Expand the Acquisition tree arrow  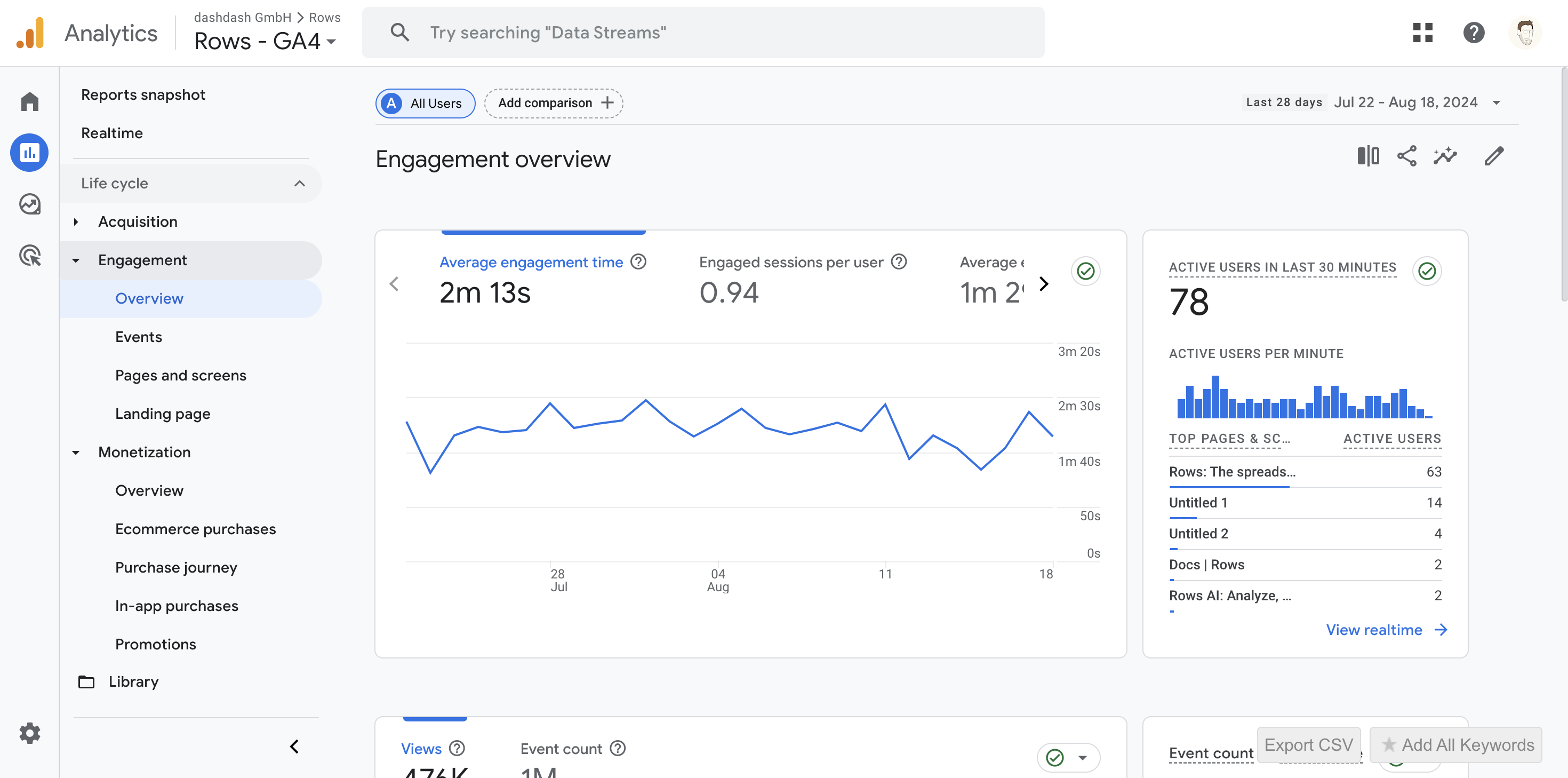point(76,222)
